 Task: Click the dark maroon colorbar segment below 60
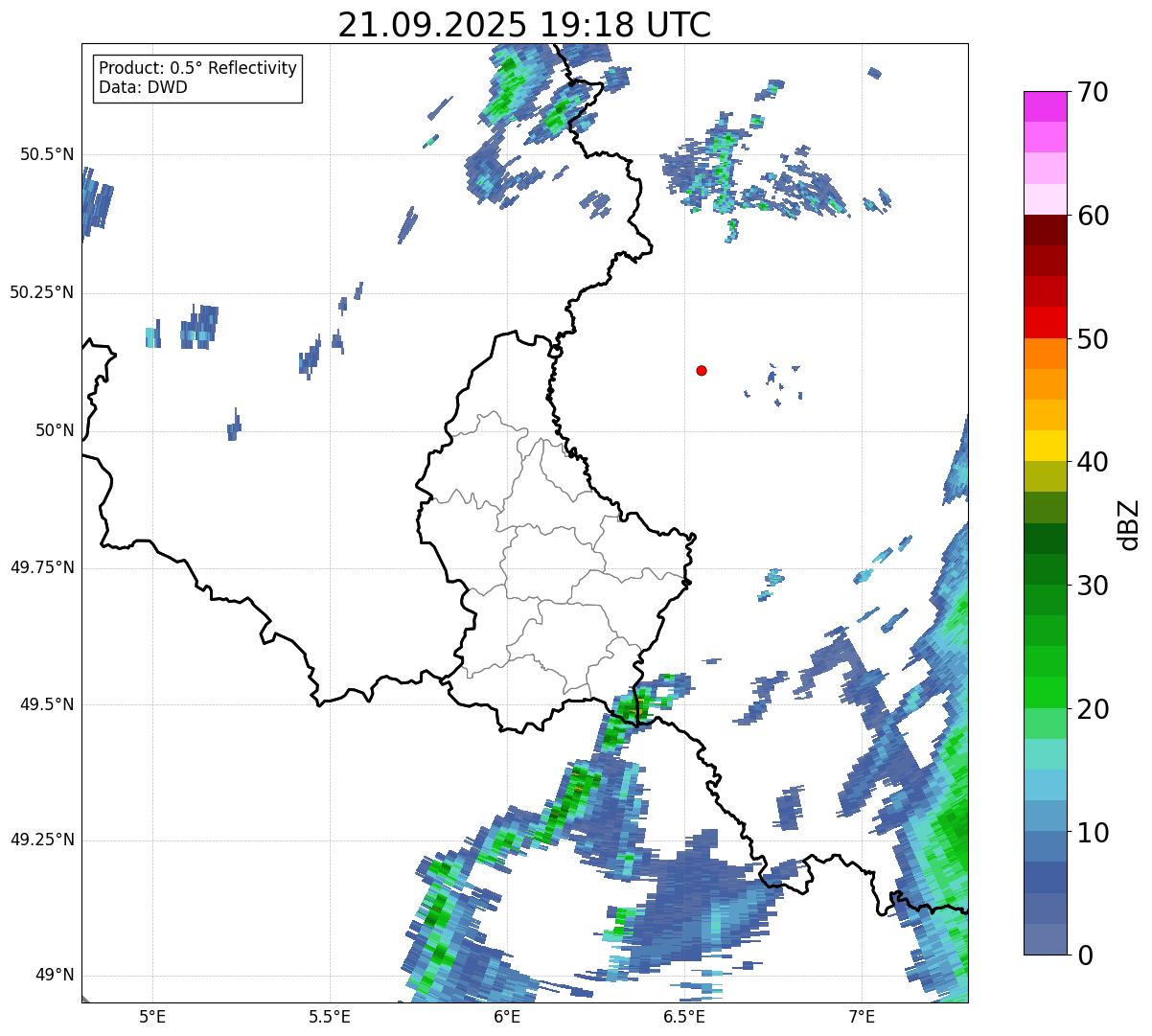point(1046,230)
